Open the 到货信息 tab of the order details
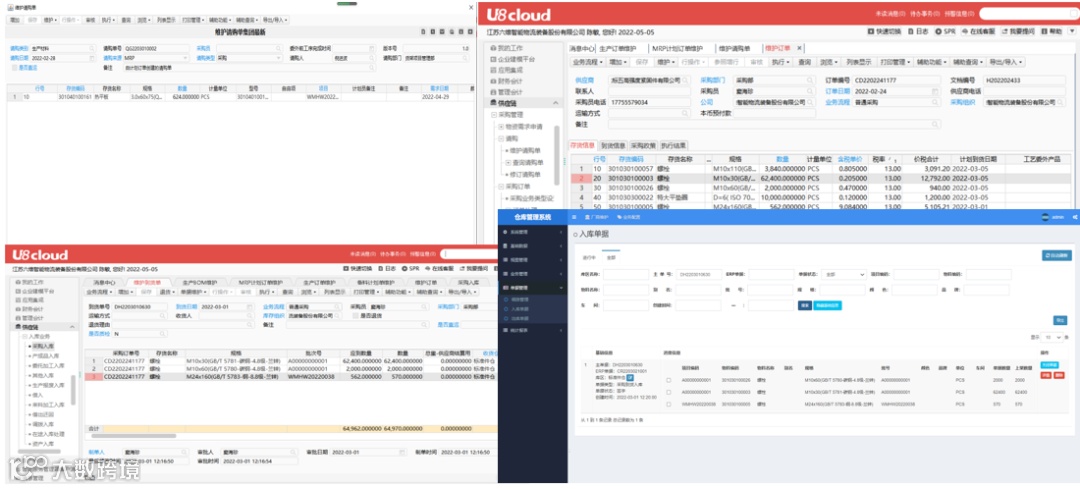Screen dimensions: 1080x489 tap(613, 145)
